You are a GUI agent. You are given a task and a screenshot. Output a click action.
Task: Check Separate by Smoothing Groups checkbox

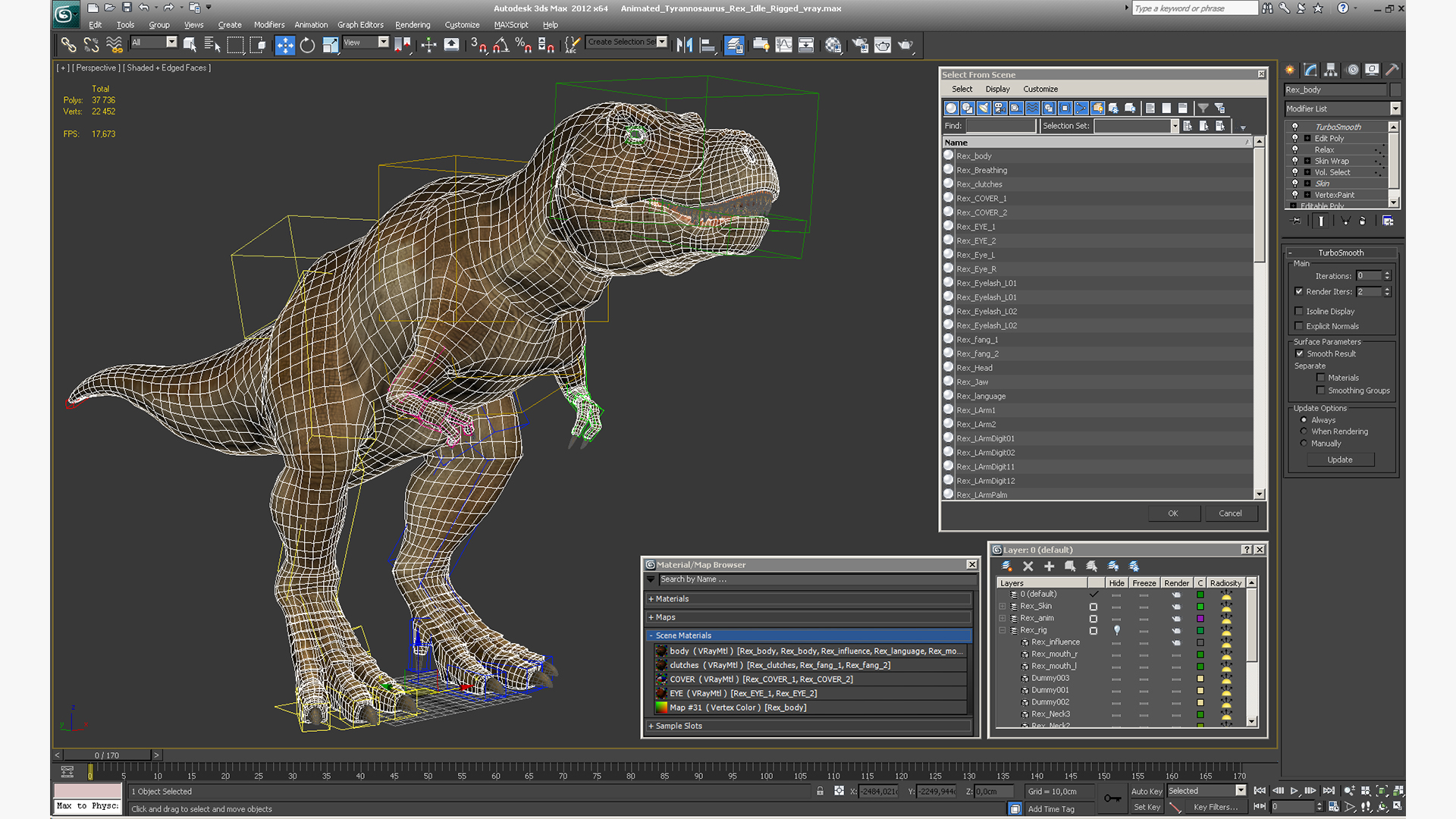(x=1321, y=391)
